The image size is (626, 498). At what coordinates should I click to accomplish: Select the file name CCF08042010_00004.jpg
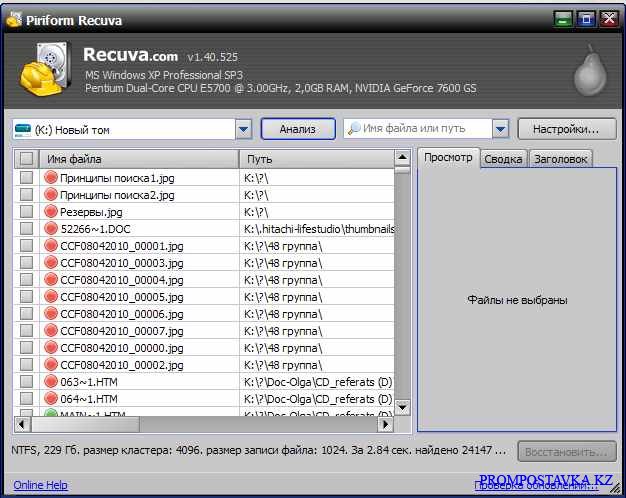point(122,280)
